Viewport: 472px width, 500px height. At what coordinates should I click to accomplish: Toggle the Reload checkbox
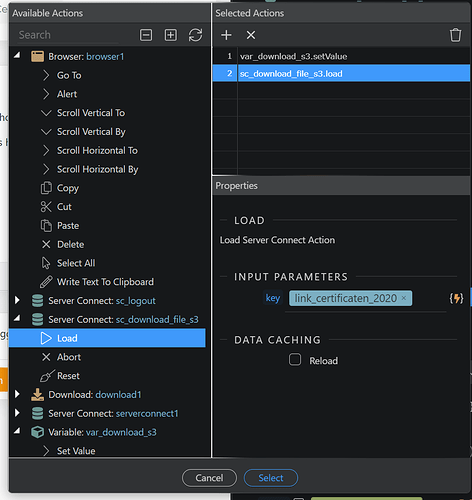click(x=295, y=360)
